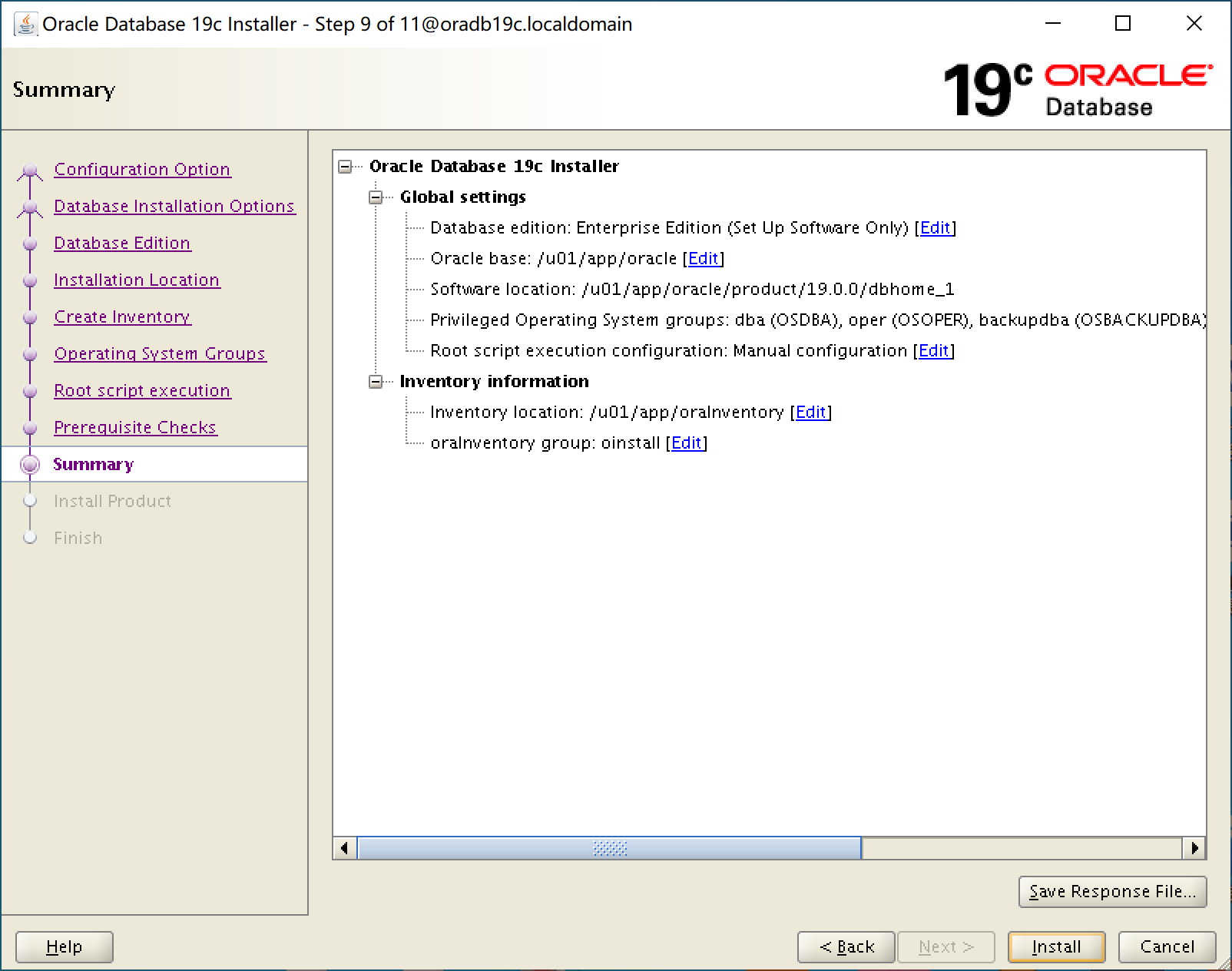Viewport: 1232px width, 971px height.
Task: Select the Oracle Database 19c Installer root node
Action: pyautogui.click(x=494, y=167)
